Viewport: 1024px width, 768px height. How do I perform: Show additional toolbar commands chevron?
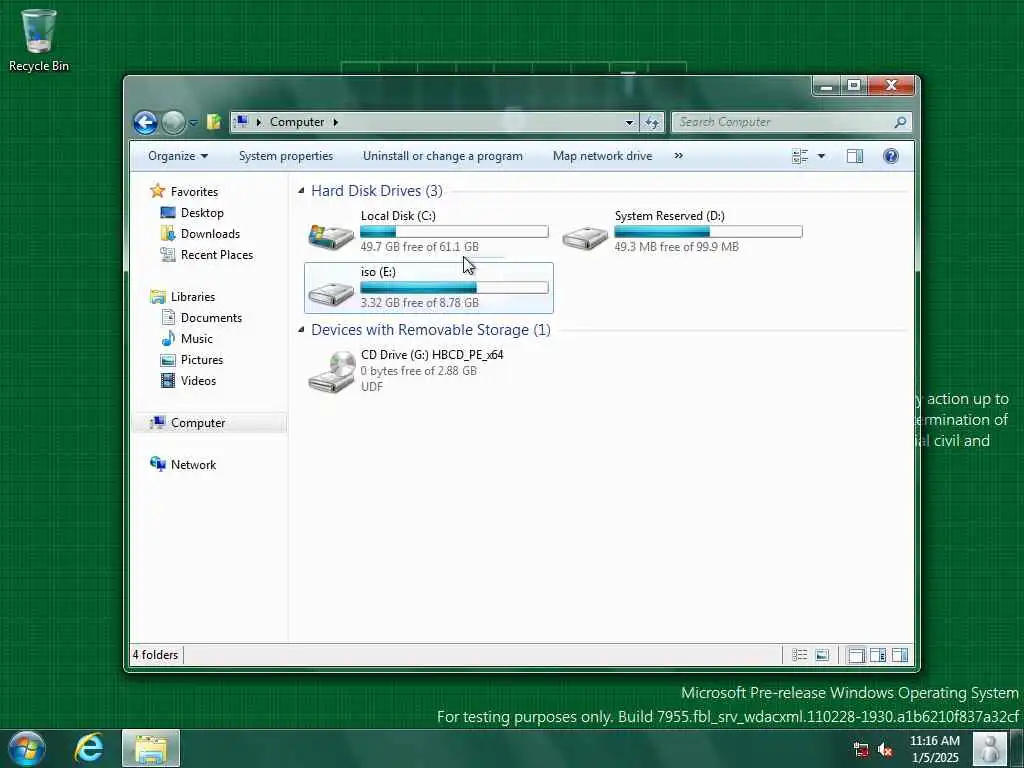(x=679, y=156)
